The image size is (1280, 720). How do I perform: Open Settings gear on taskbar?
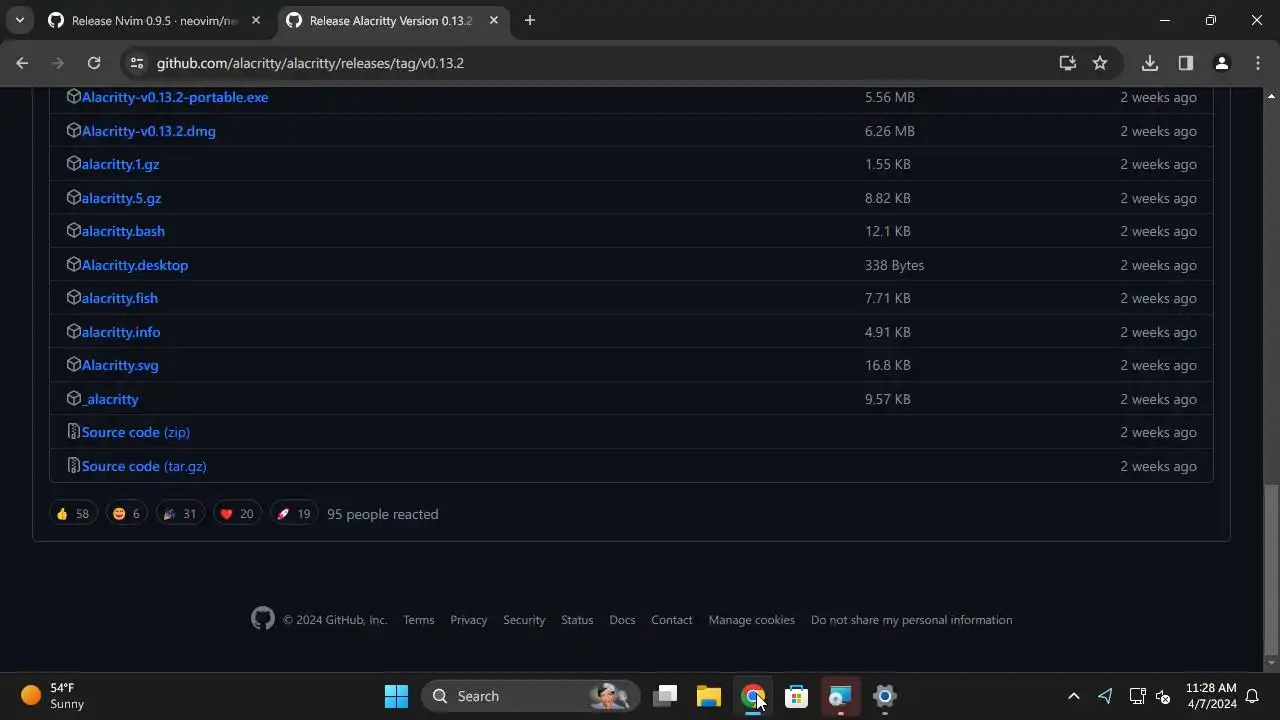coord(885,696)
